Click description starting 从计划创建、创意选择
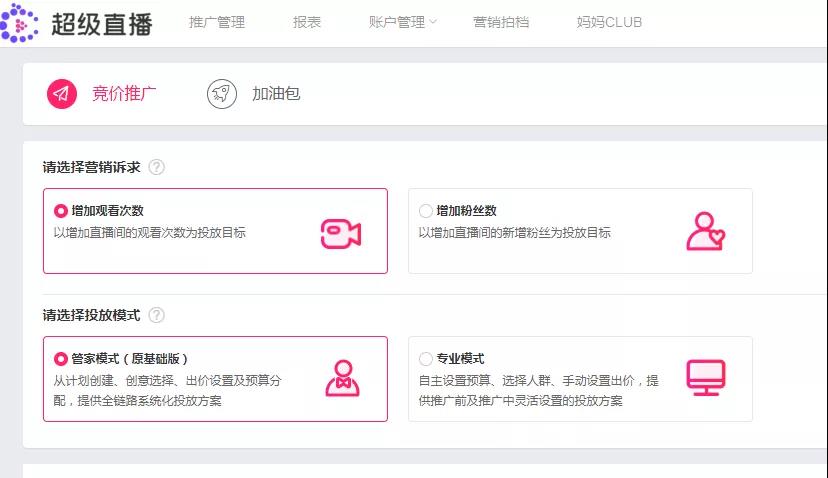 (x=167, y=390)
